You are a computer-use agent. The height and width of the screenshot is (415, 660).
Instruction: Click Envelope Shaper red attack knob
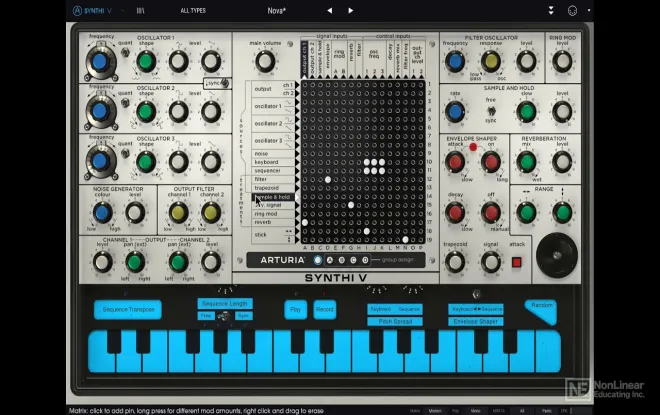455,162
